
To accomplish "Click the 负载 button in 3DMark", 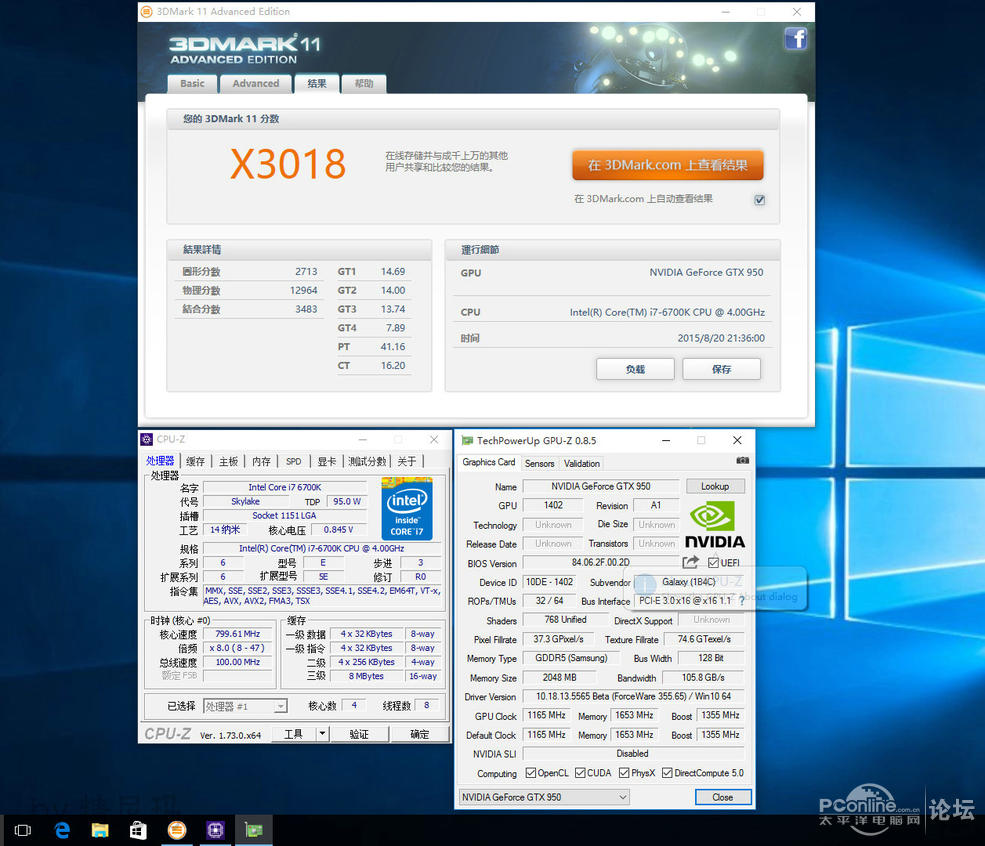I will 635,369.
